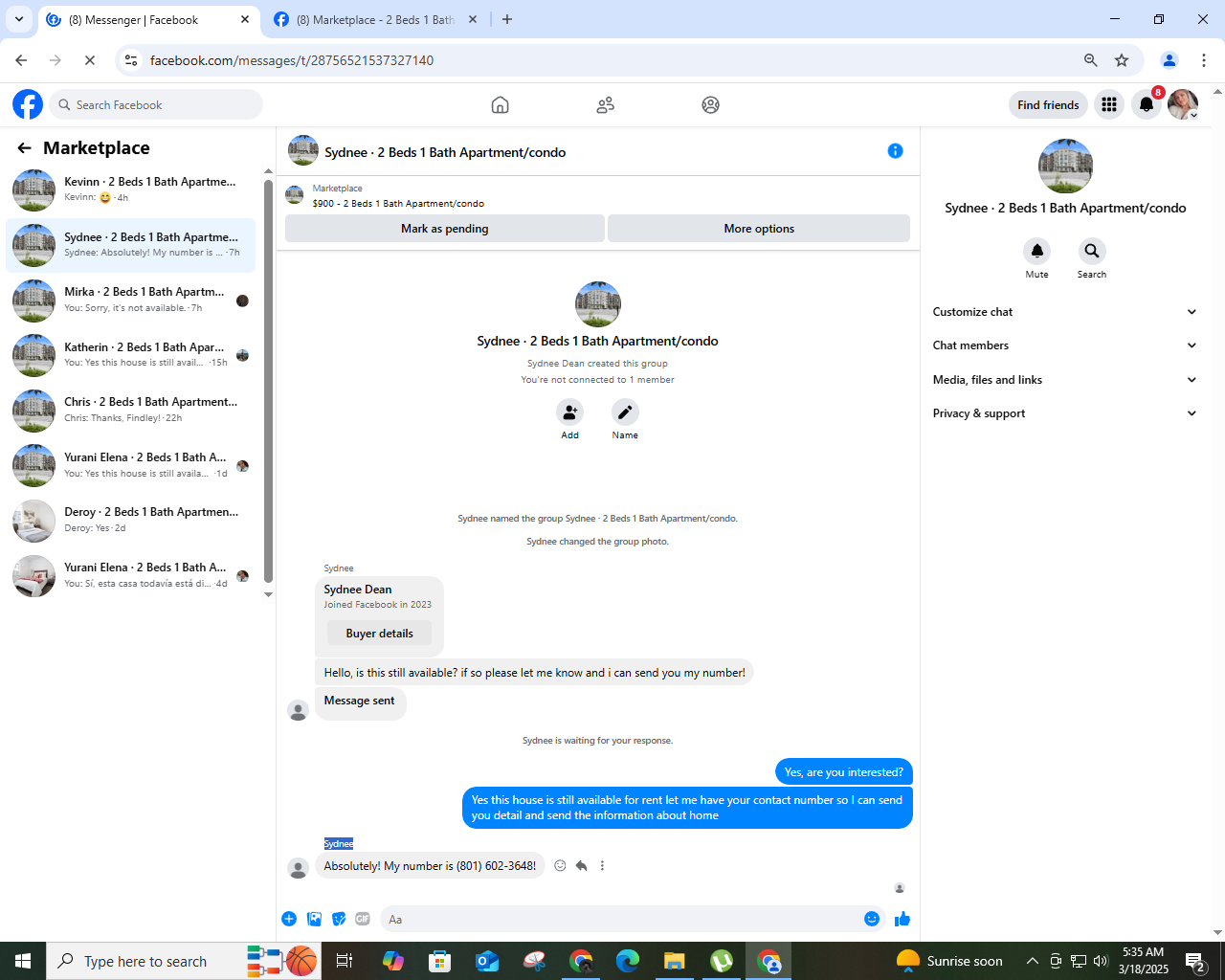The image size is (1225, 980).
Task: Expand Privacy & support section
Action: [1065, 413]
